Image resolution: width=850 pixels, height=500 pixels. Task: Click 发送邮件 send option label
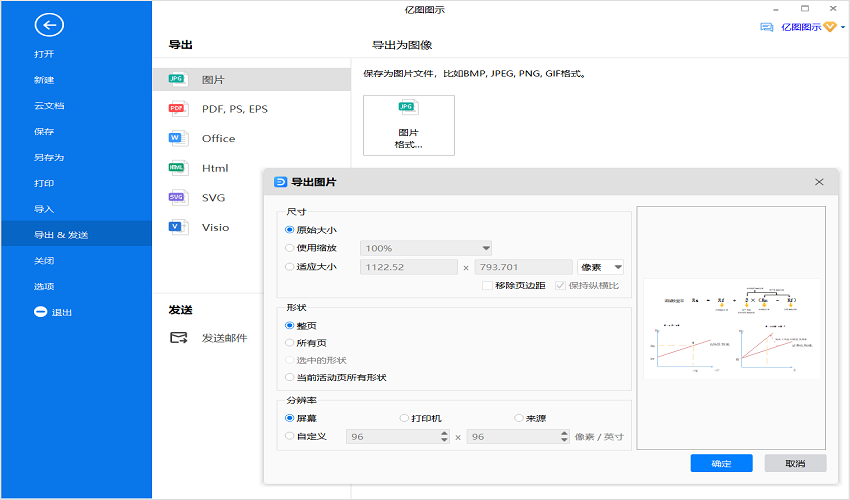click(x=224, y=338)
